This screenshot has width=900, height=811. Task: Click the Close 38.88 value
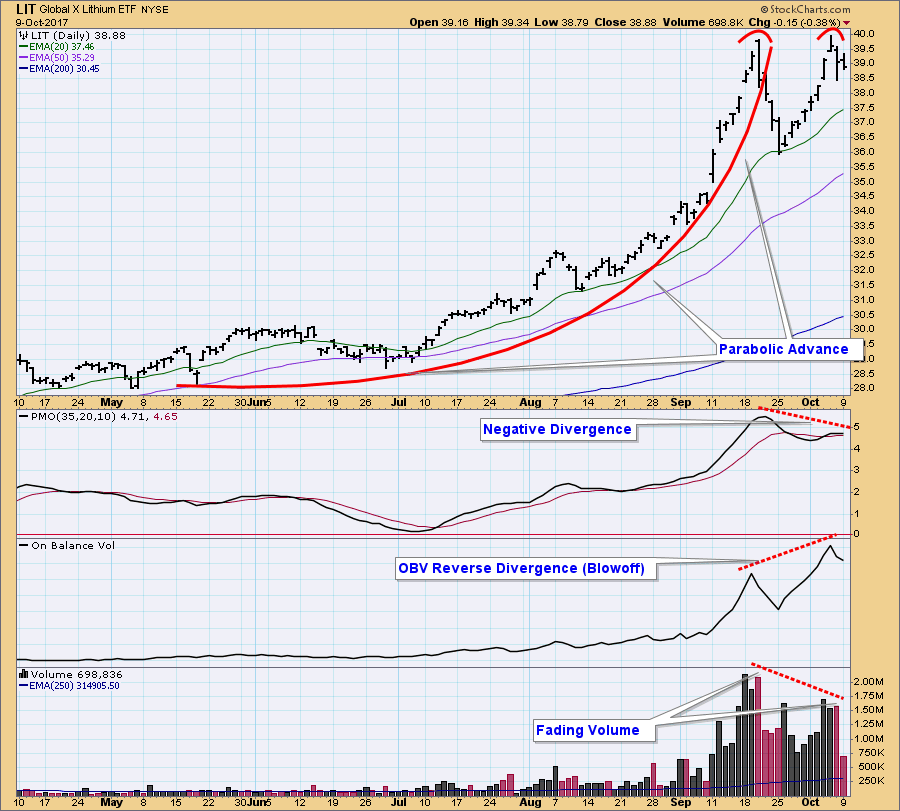[625, 22]
